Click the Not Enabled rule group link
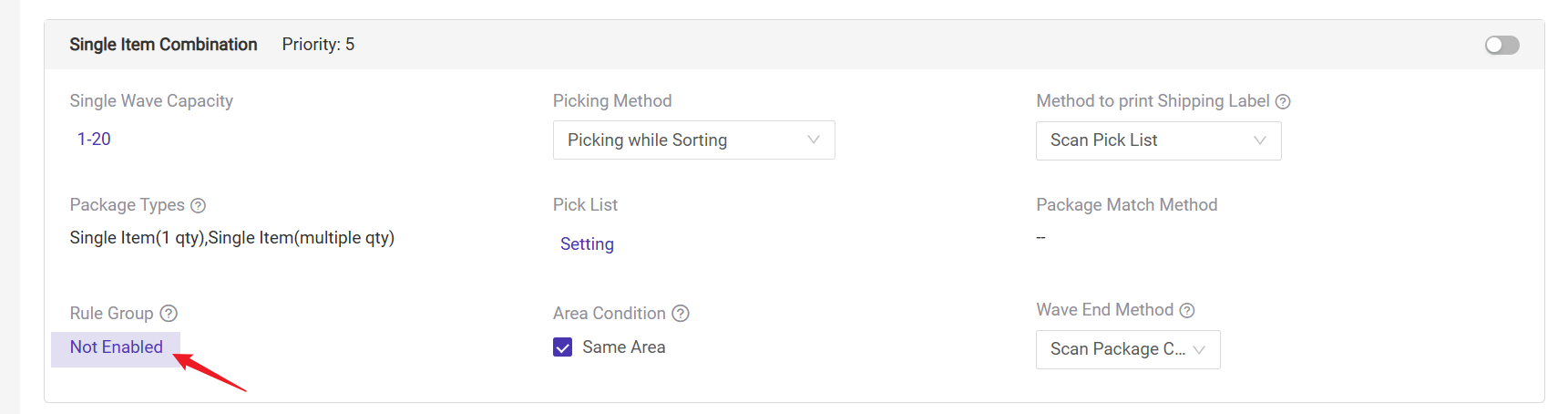 point(117,347)
